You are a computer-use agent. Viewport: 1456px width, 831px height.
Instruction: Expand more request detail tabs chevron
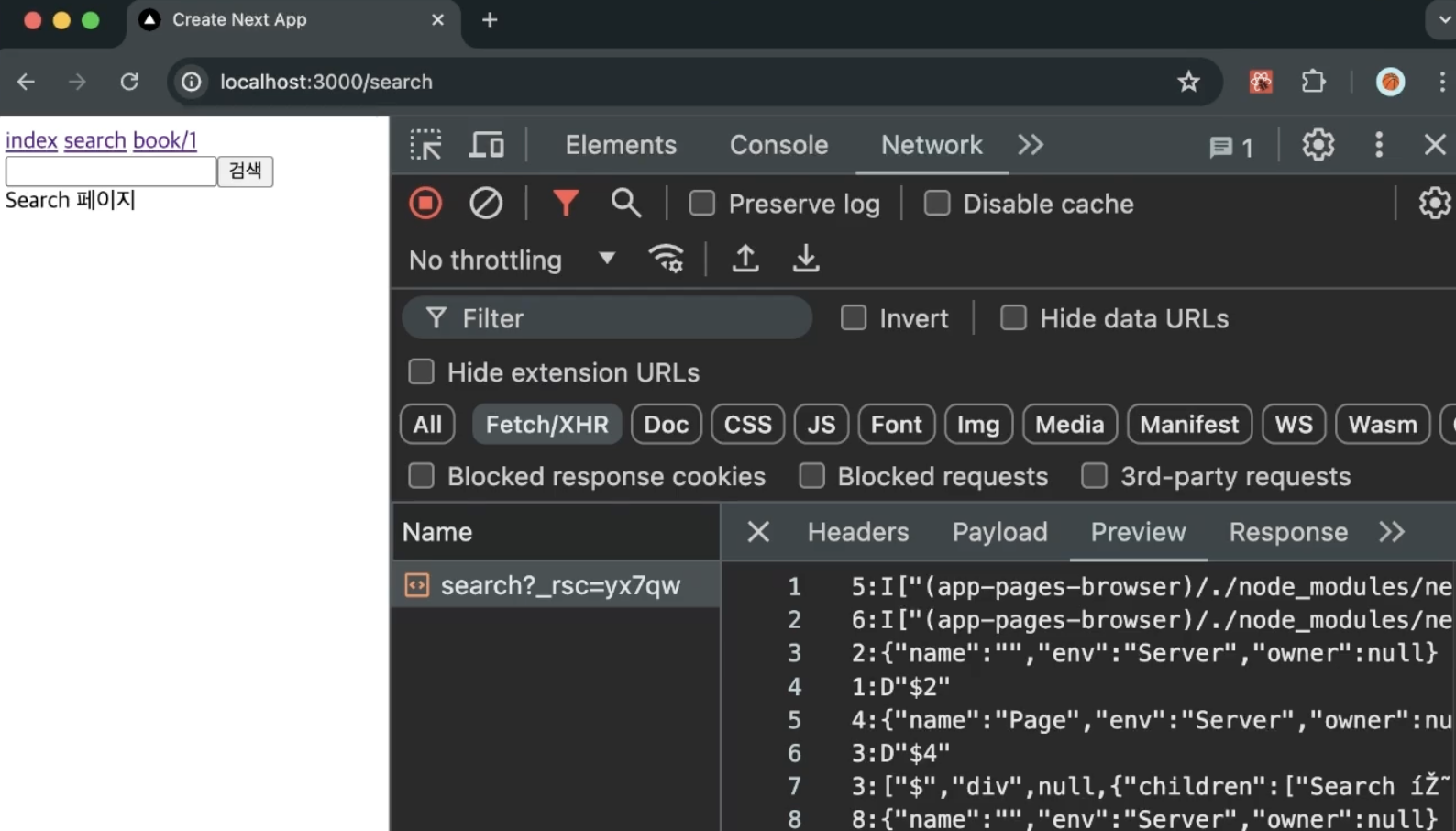[1392, 532]
